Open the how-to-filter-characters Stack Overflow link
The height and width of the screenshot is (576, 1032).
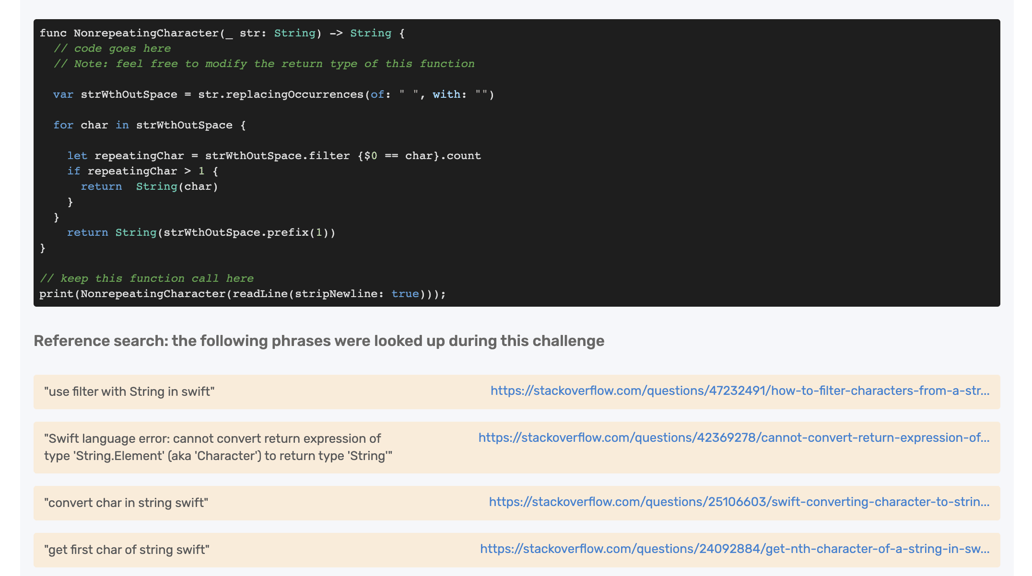point(739,391)
